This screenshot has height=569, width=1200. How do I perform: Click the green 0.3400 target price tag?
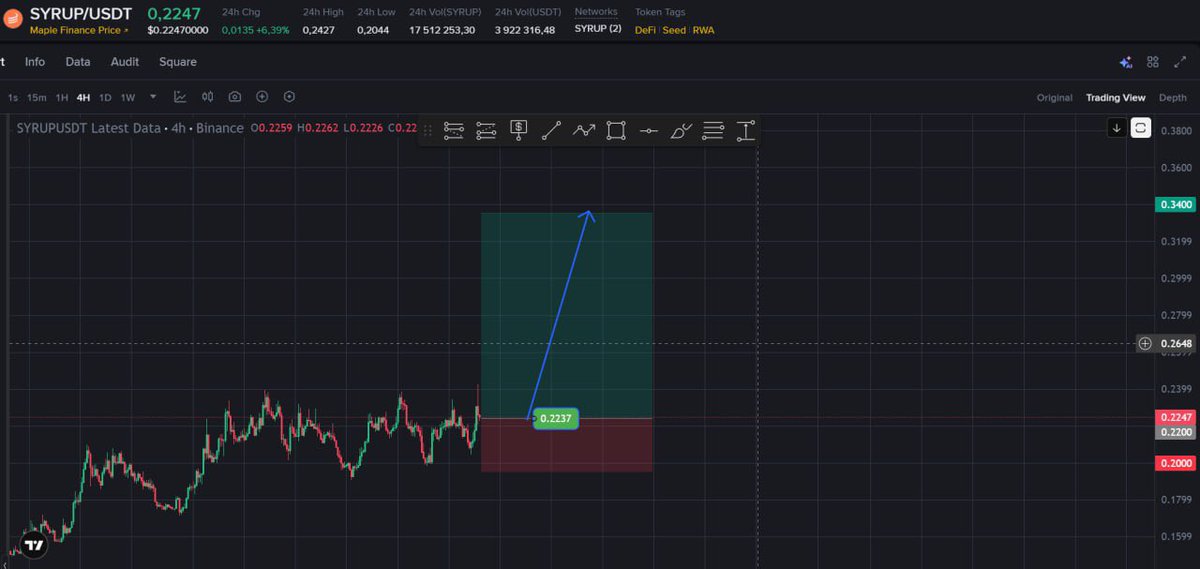(x=1175, y=204)
